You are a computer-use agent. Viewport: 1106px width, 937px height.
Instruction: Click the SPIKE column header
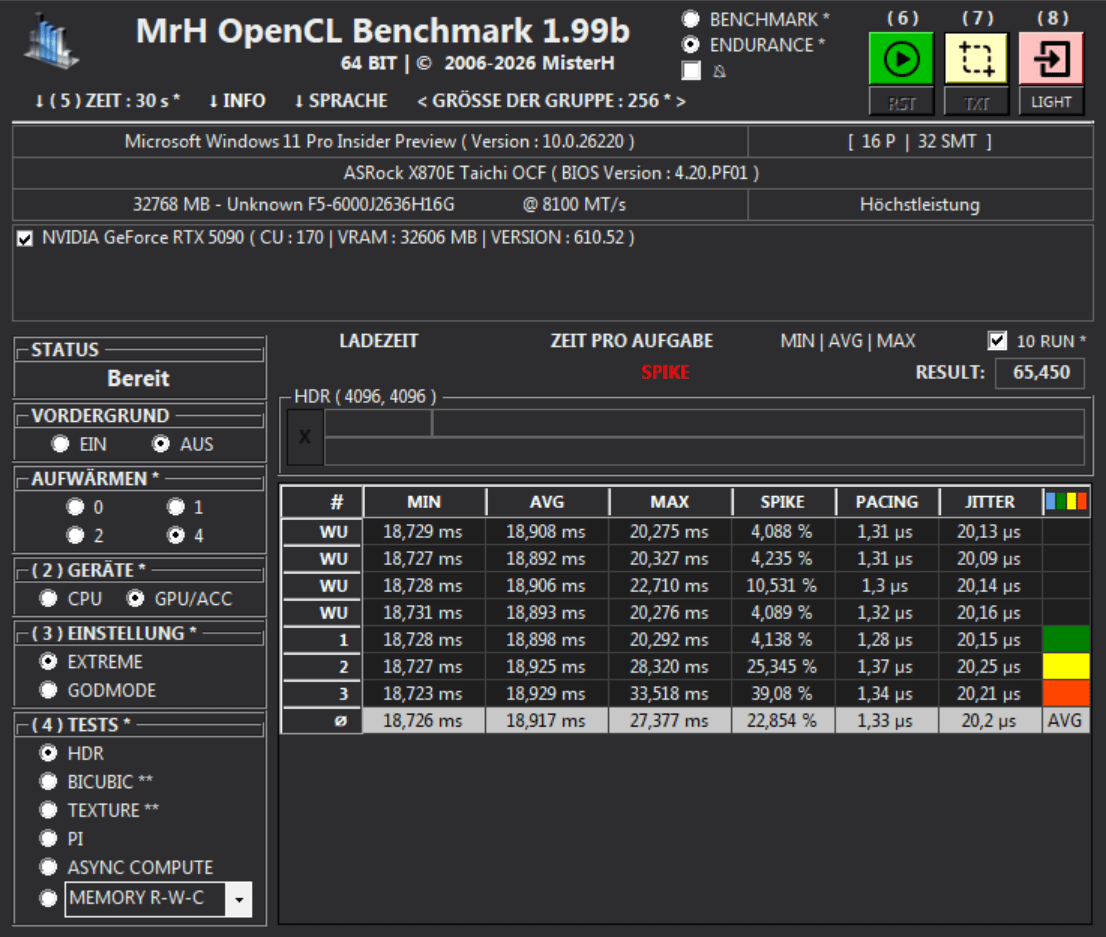pyautogui.click(x=782, y=502)
